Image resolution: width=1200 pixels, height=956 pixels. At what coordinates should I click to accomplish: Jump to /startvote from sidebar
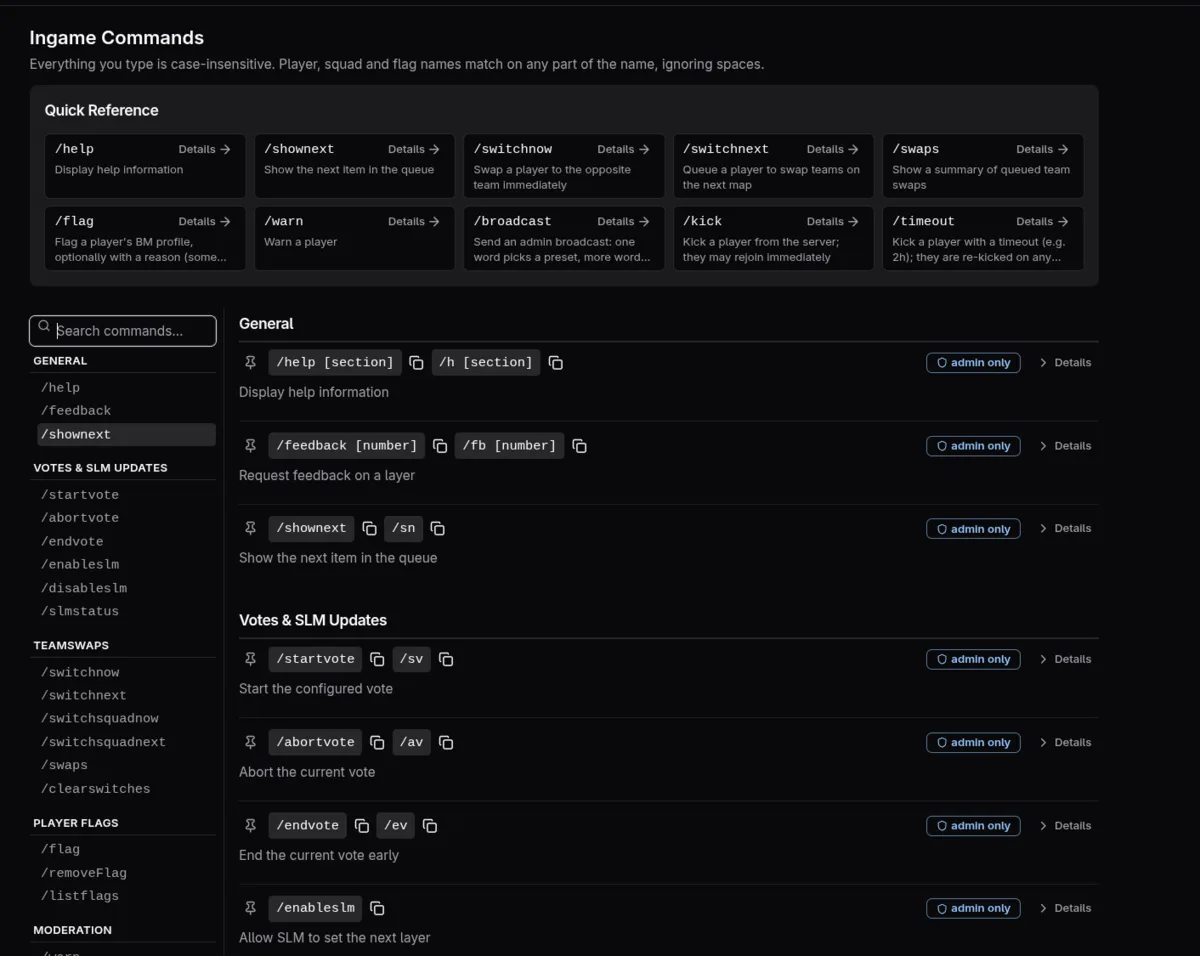[x=126, y=494]
